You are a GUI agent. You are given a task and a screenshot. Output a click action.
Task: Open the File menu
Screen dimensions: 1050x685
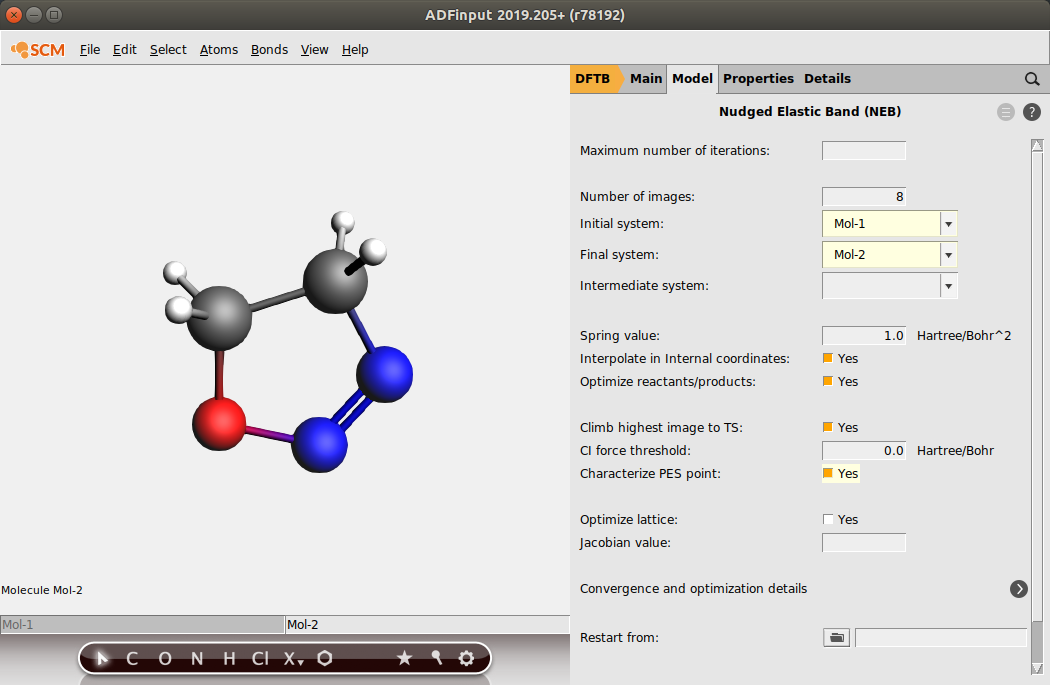(90, 50)
